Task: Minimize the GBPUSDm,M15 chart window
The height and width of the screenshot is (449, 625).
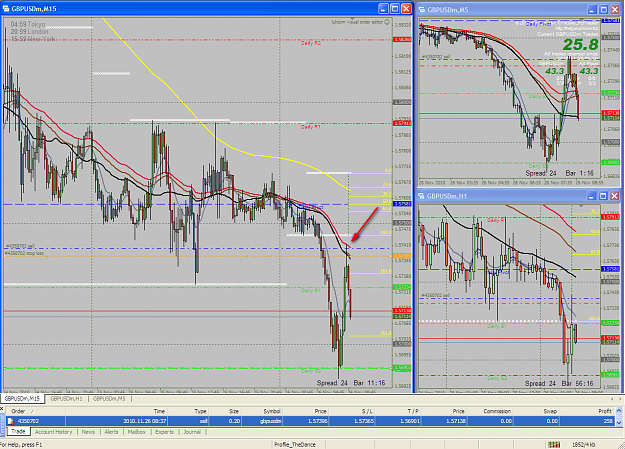Action: click(x=383, y=8)
